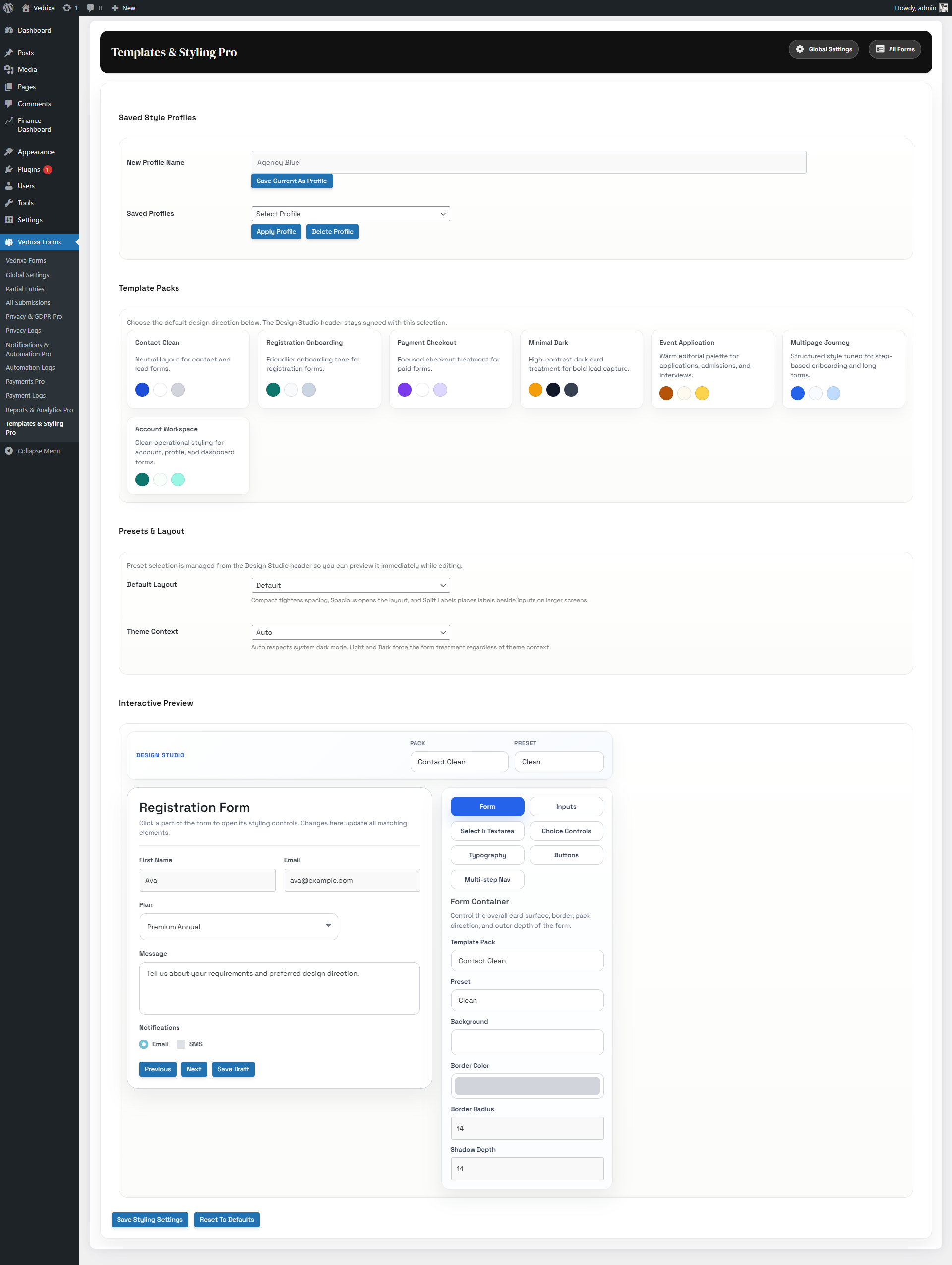
Task: Click the Comments icon in sidebar
Action: (9, 104)
